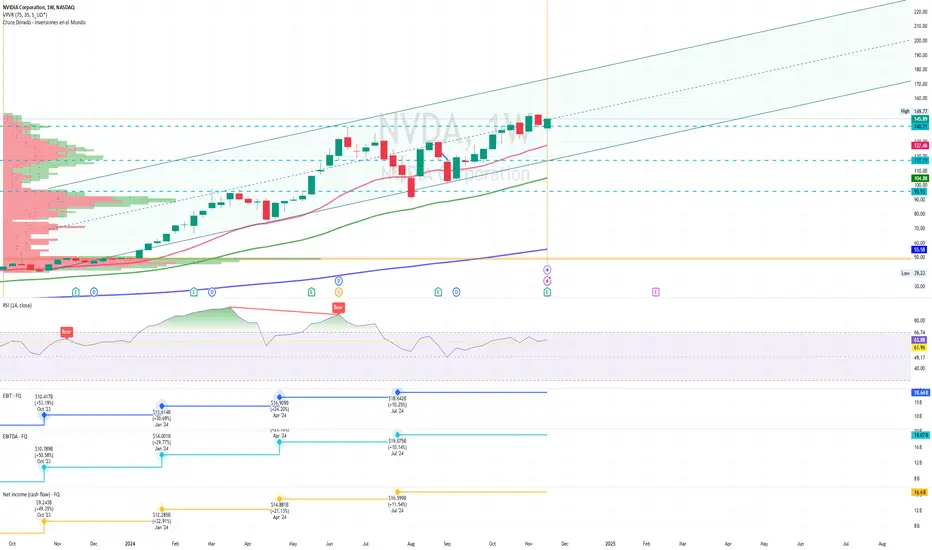This screenshot has height=550, width=932.
Task: Click the Bear divergence label near November 2023 on RSI
Action: (67, 331)
